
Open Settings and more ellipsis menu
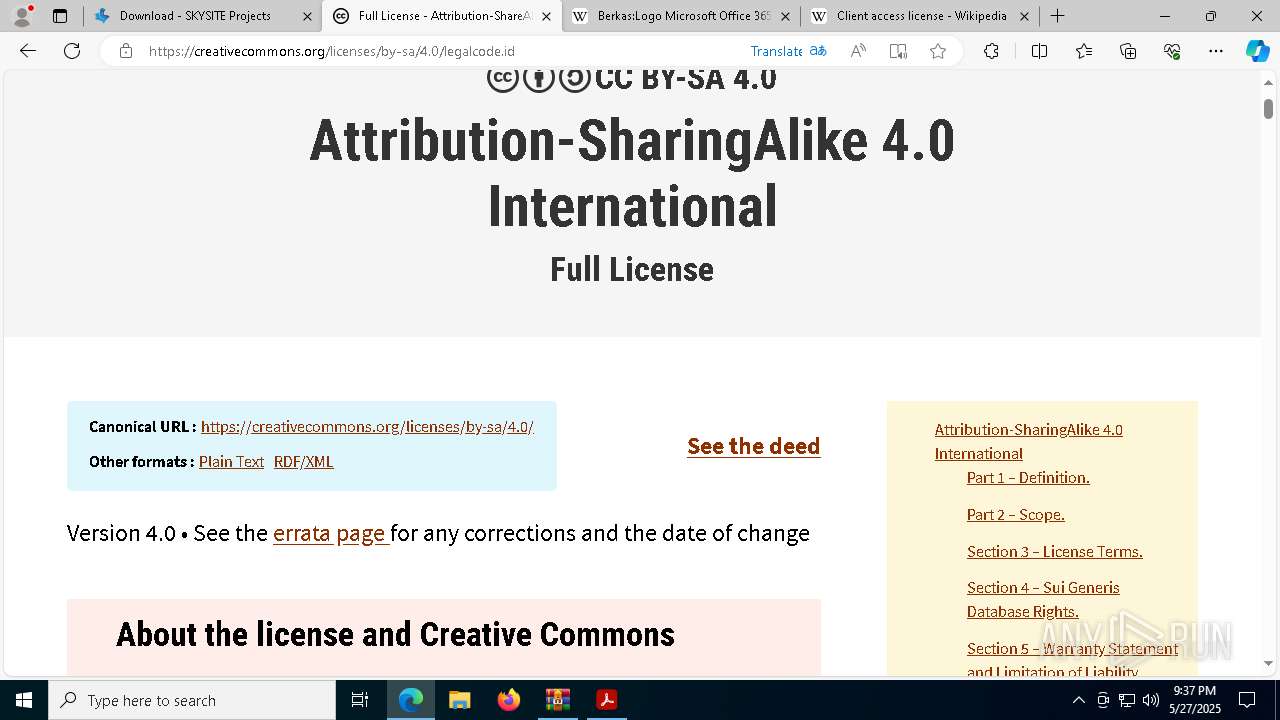1216,51
